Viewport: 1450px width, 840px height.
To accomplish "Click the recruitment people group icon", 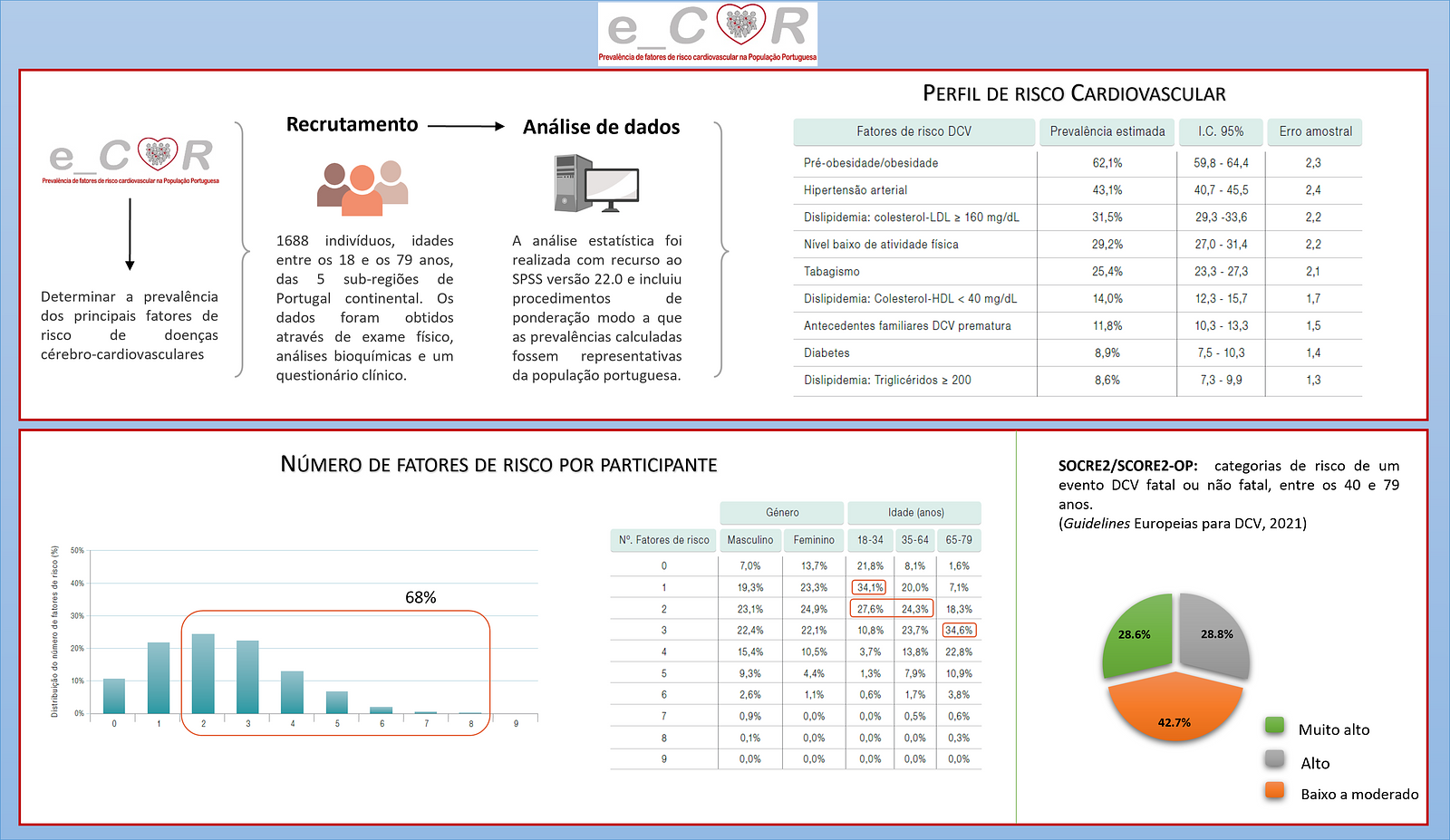I will 362,188.
